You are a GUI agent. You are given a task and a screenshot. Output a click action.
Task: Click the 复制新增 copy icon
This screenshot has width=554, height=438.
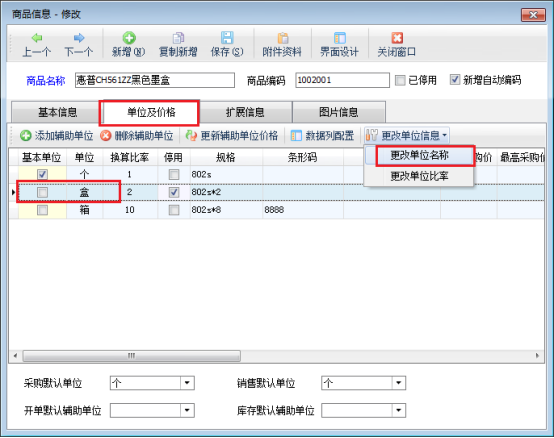pos(178,38)
